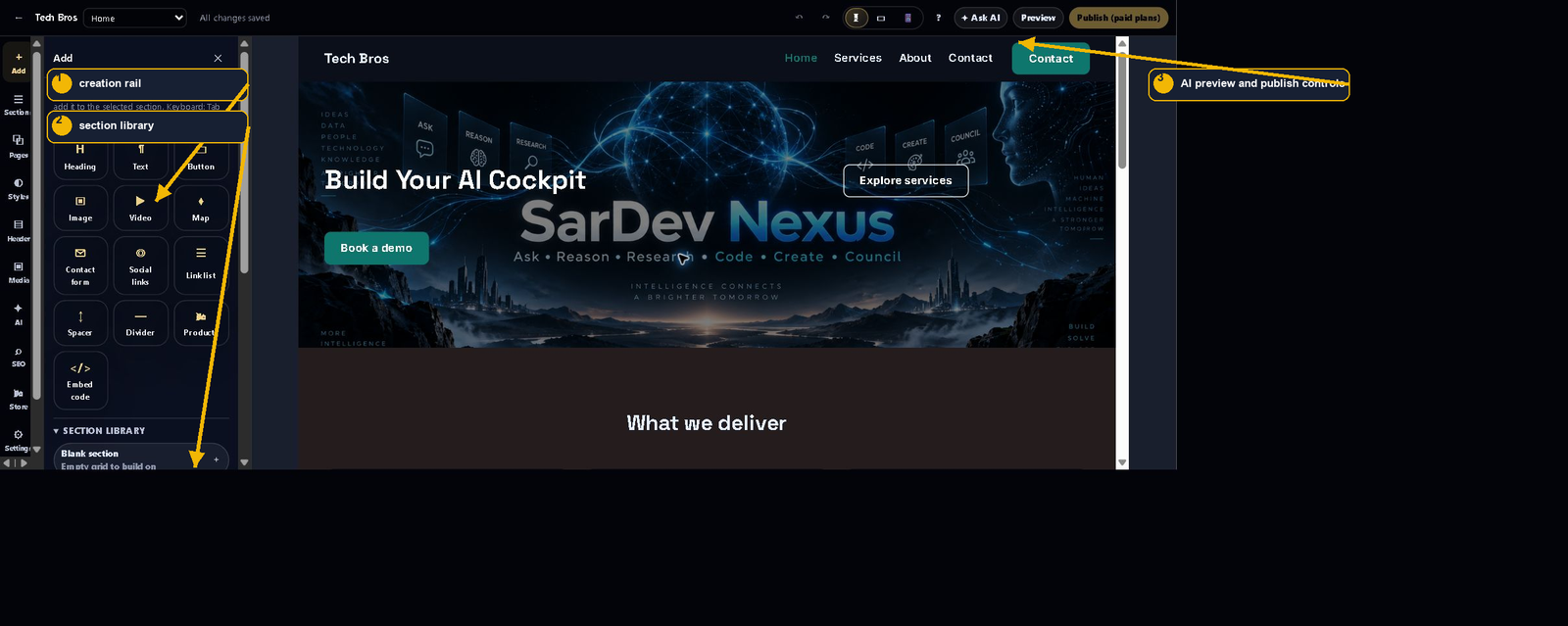The width and height of the screenshot is (1568, 626).
Task: Add a Social links element
Action: coord(140,265)
